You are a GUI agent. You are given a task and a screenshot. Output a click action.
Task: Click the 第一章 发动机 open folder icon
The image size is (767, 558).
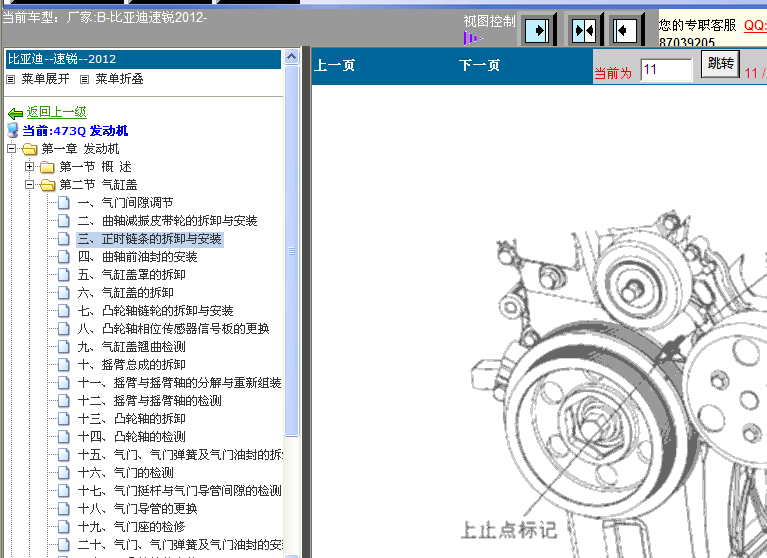[30, 149]
